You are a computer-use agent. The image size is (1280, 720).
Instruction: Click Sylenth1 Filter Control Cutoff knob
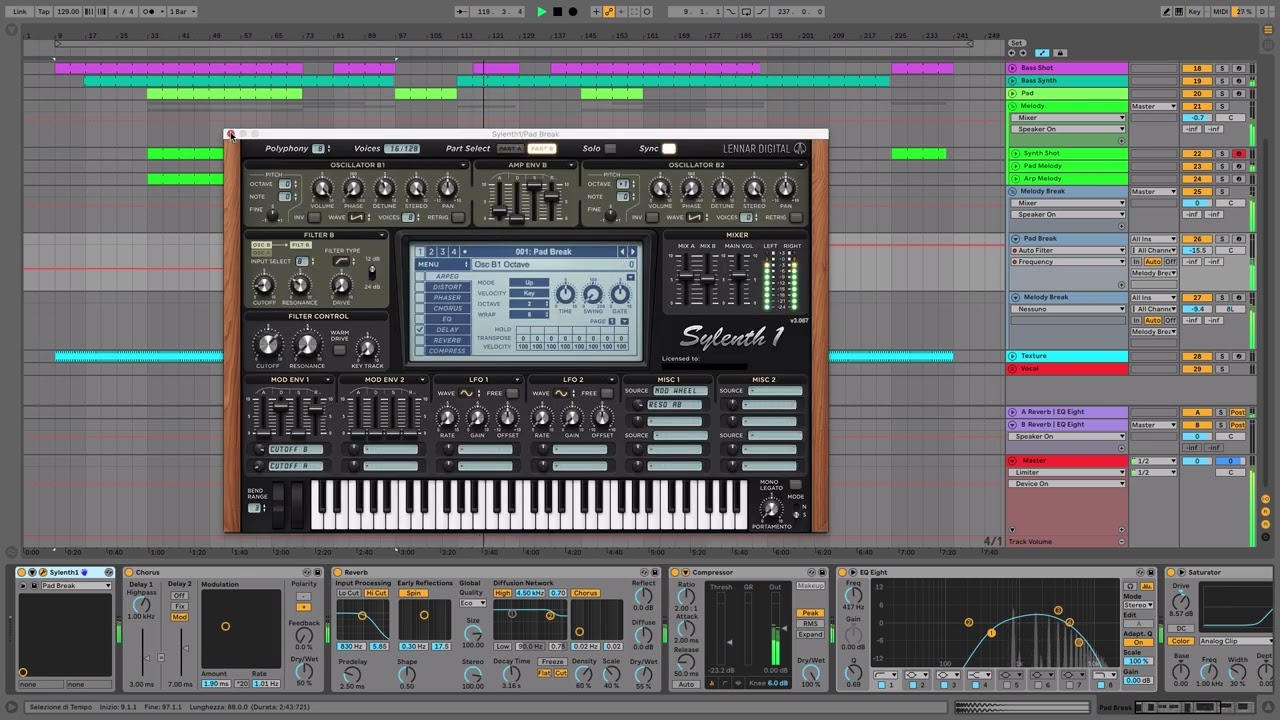coord(267,347)
